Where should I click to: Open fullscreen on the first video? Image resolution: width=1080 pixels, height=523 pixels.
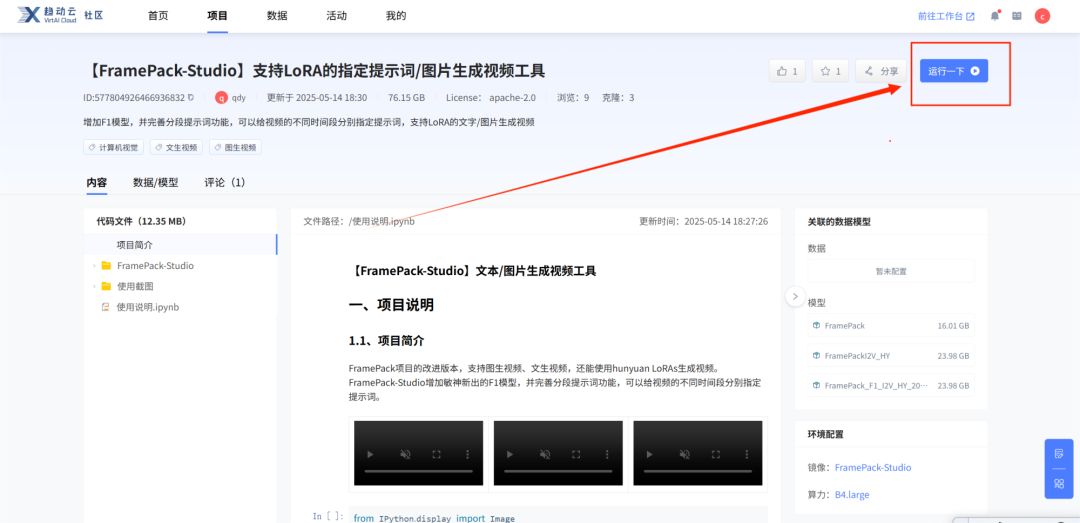pyautogui.click(x=436, y=455)
